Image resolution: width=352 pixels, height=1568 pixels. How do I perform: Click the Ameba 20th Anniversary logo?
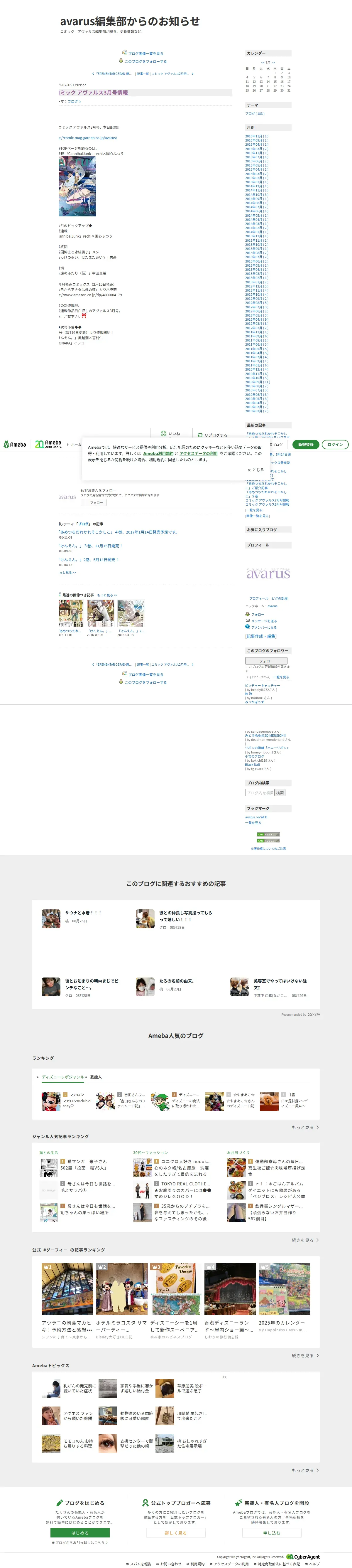pos(48,444)
